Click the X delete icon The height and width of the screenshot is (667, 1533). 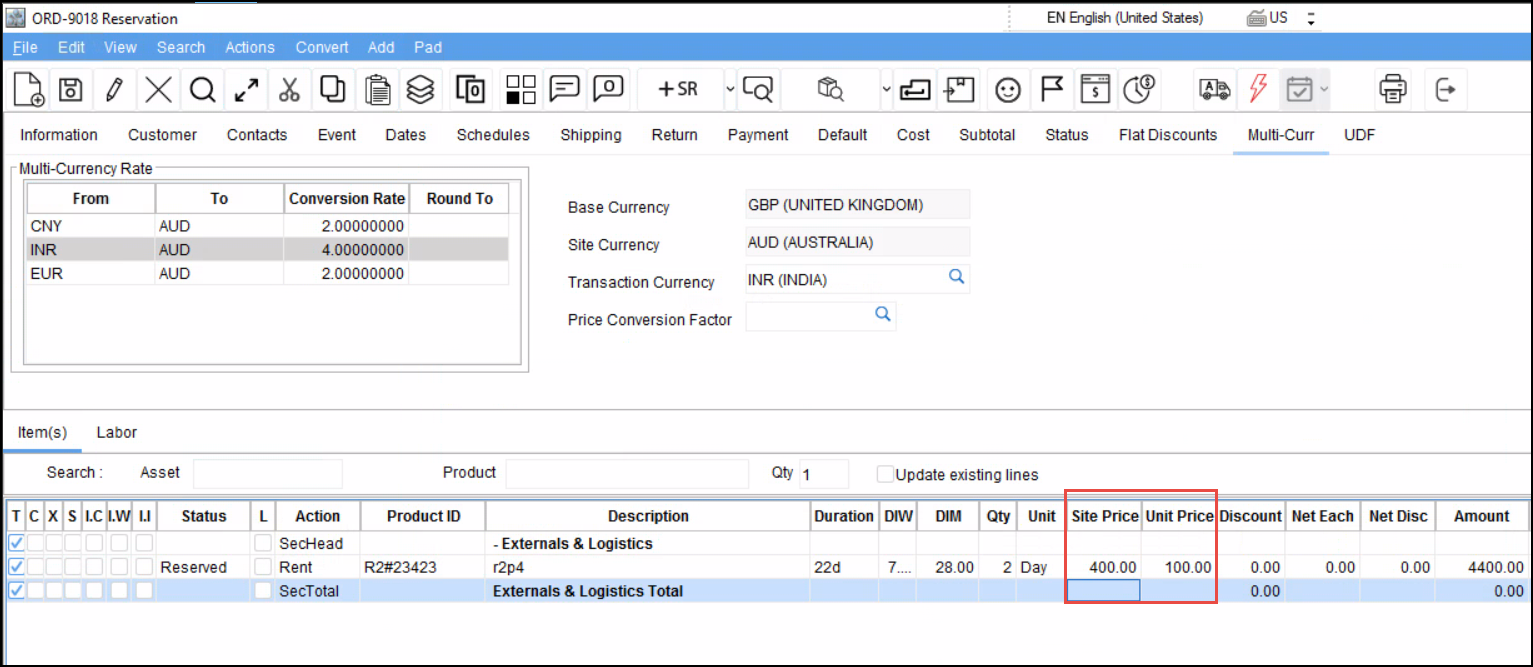click(158, 90)
